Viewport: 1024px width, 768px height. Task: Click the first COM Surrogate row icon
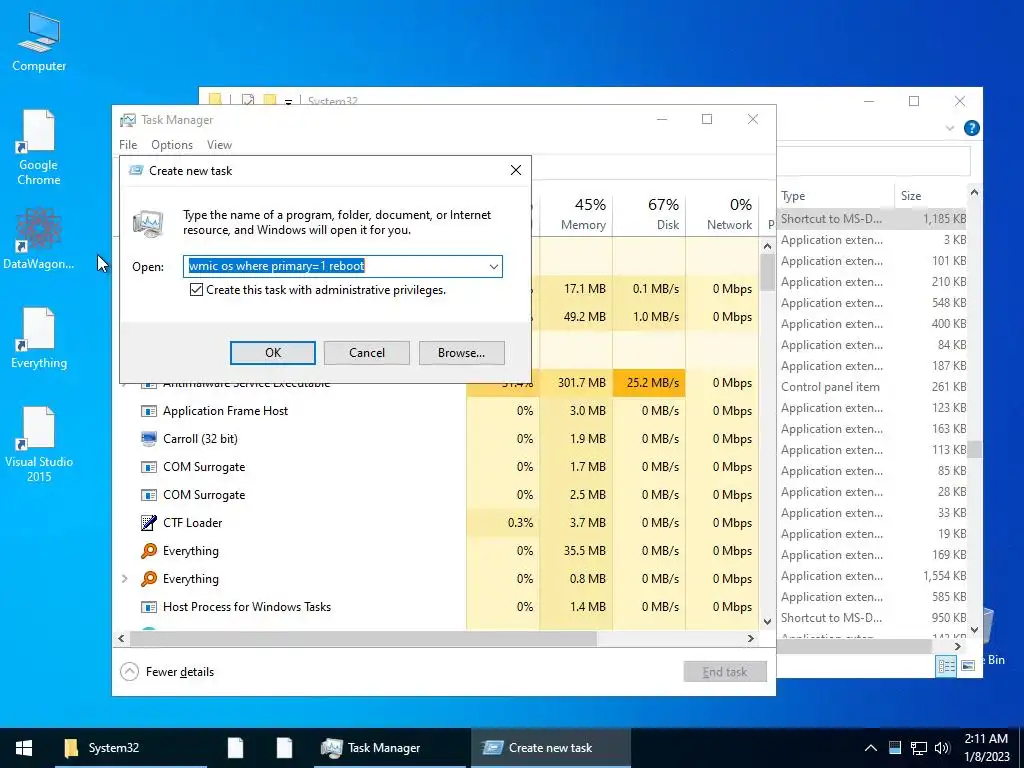point(149,467)
